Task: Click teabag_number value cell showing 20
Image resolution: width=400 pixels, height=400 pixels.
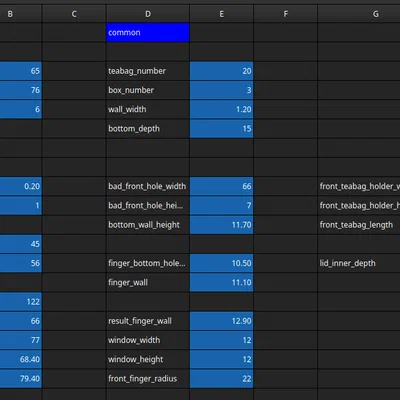Action: 221,71
